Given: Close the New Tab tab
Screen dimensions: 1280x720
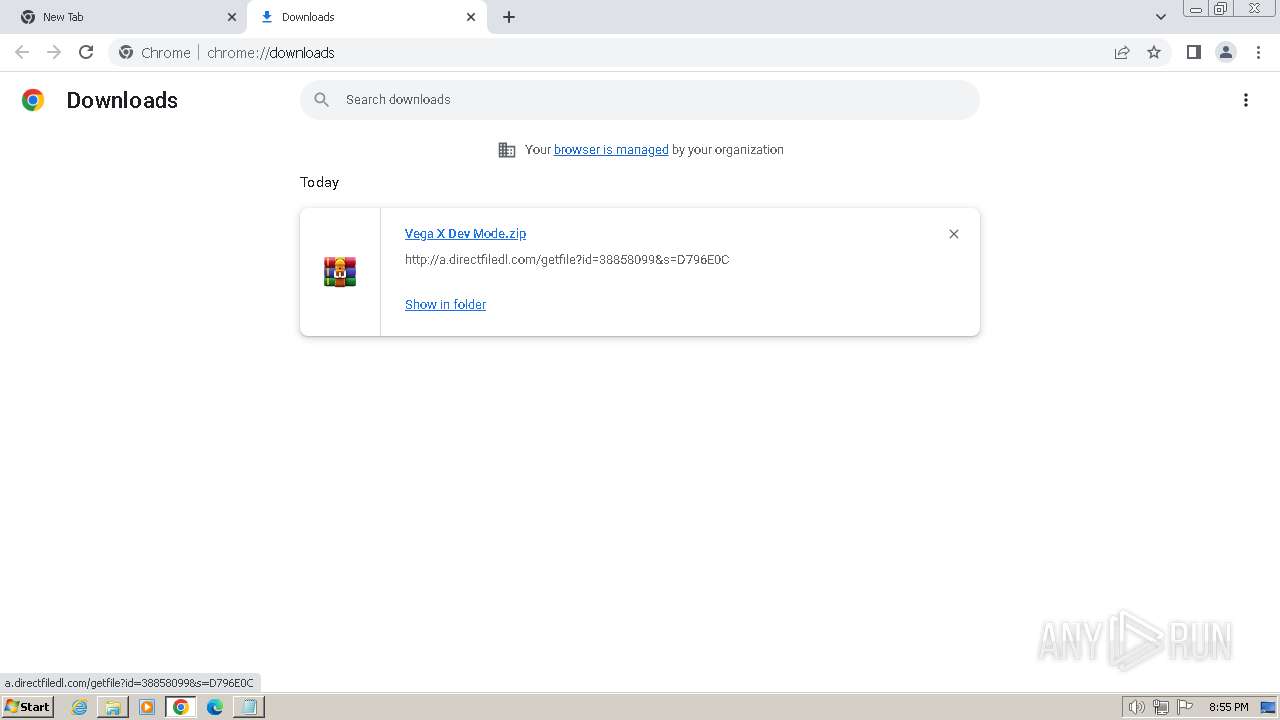Looking at the screenshot, I should [x=231, y=17].
